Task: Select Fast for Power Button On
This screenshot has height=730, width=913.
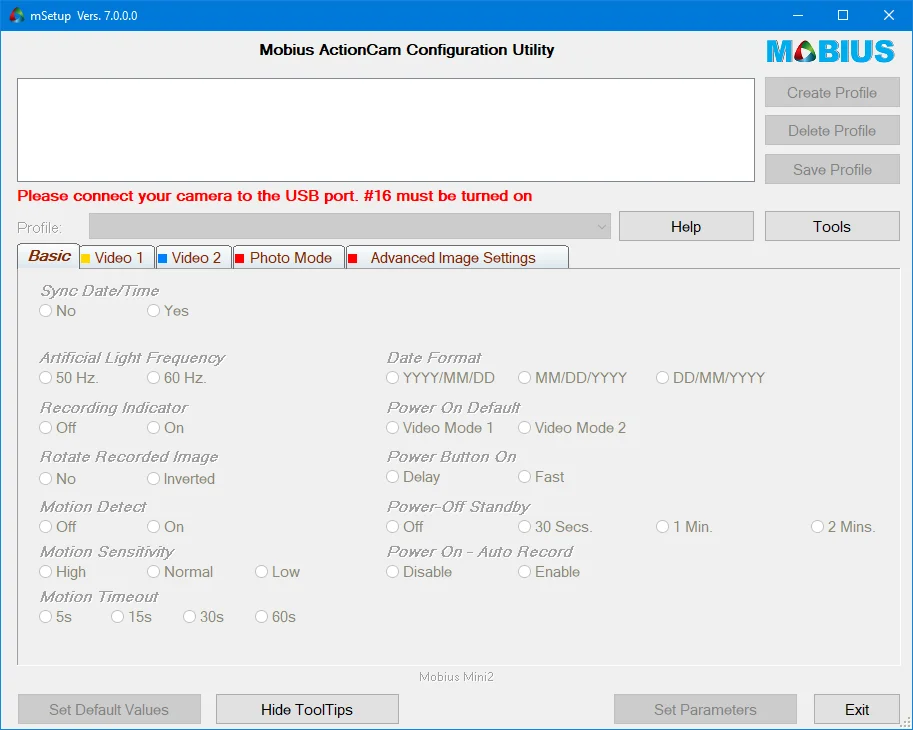Action: point(541,477)
